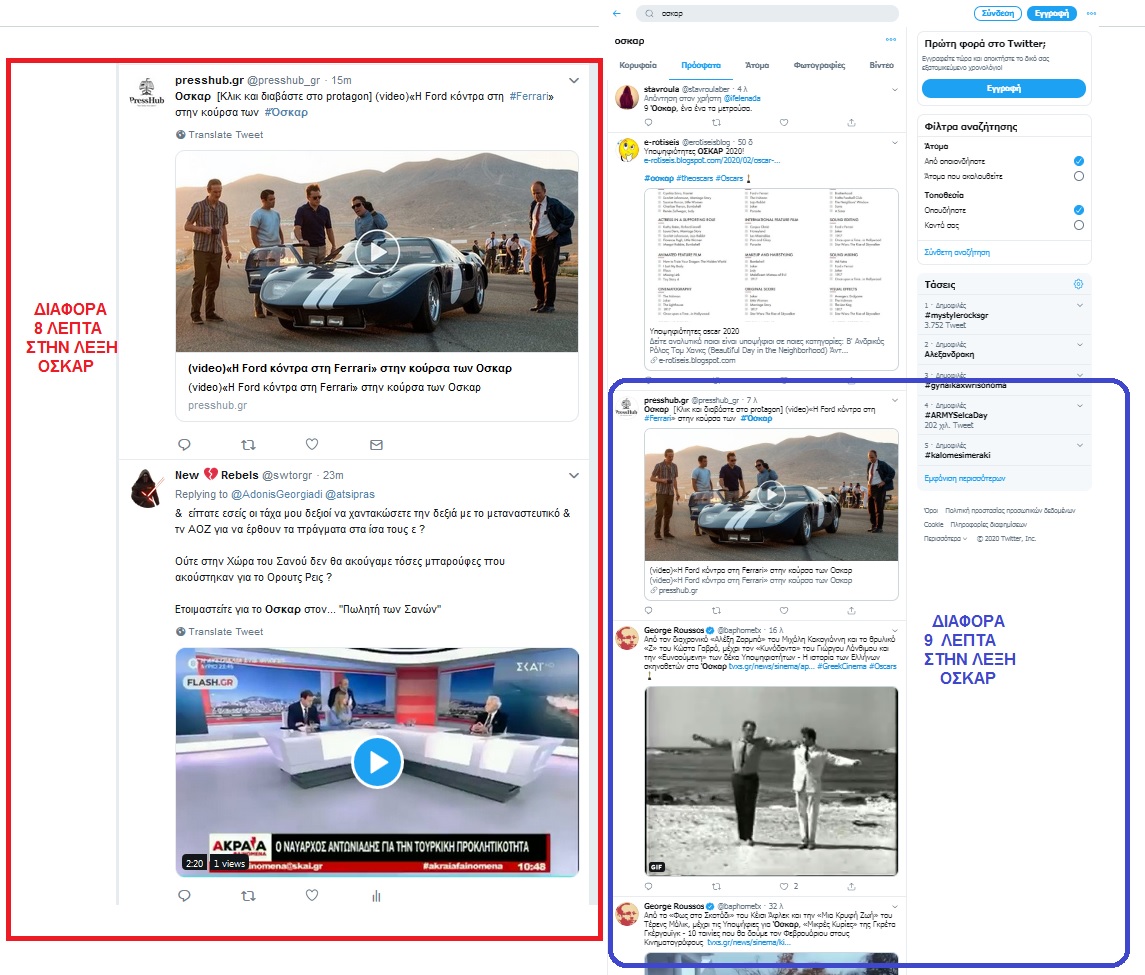Open the #Ferrari hashtag in left panel tweet

tap(529, 96)
